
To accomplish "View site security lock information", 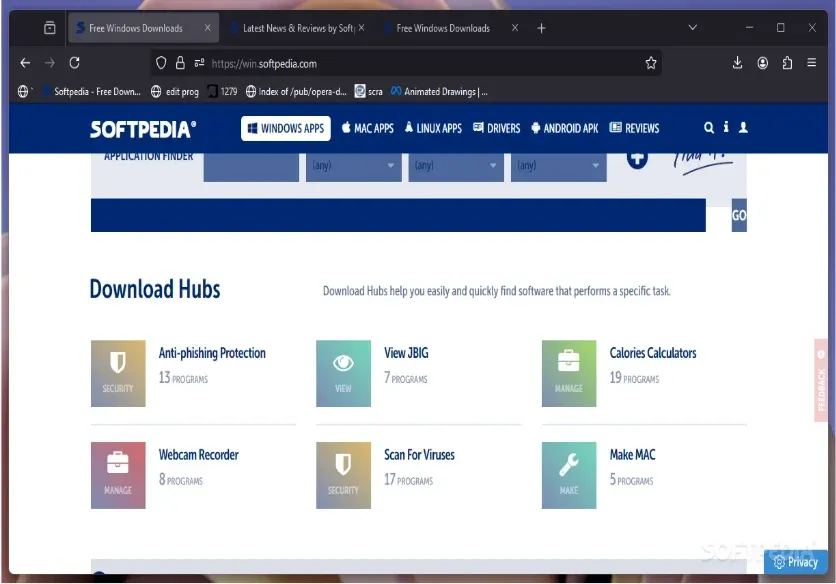I will (x=180, y=63).
